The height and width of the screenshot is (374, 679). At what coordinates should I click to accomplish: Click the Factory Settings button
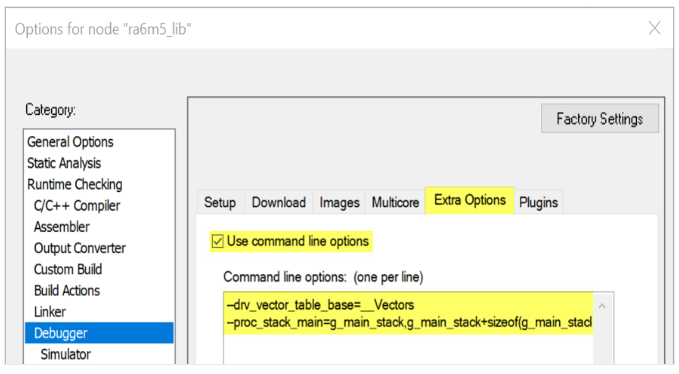[x=600, y=119]
